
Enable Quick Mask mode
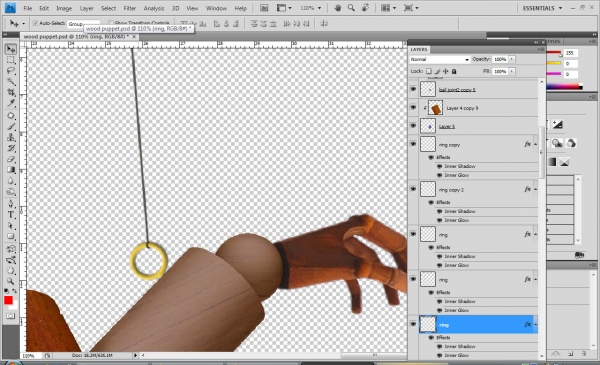pyautogui.click(x=11, y=316)
